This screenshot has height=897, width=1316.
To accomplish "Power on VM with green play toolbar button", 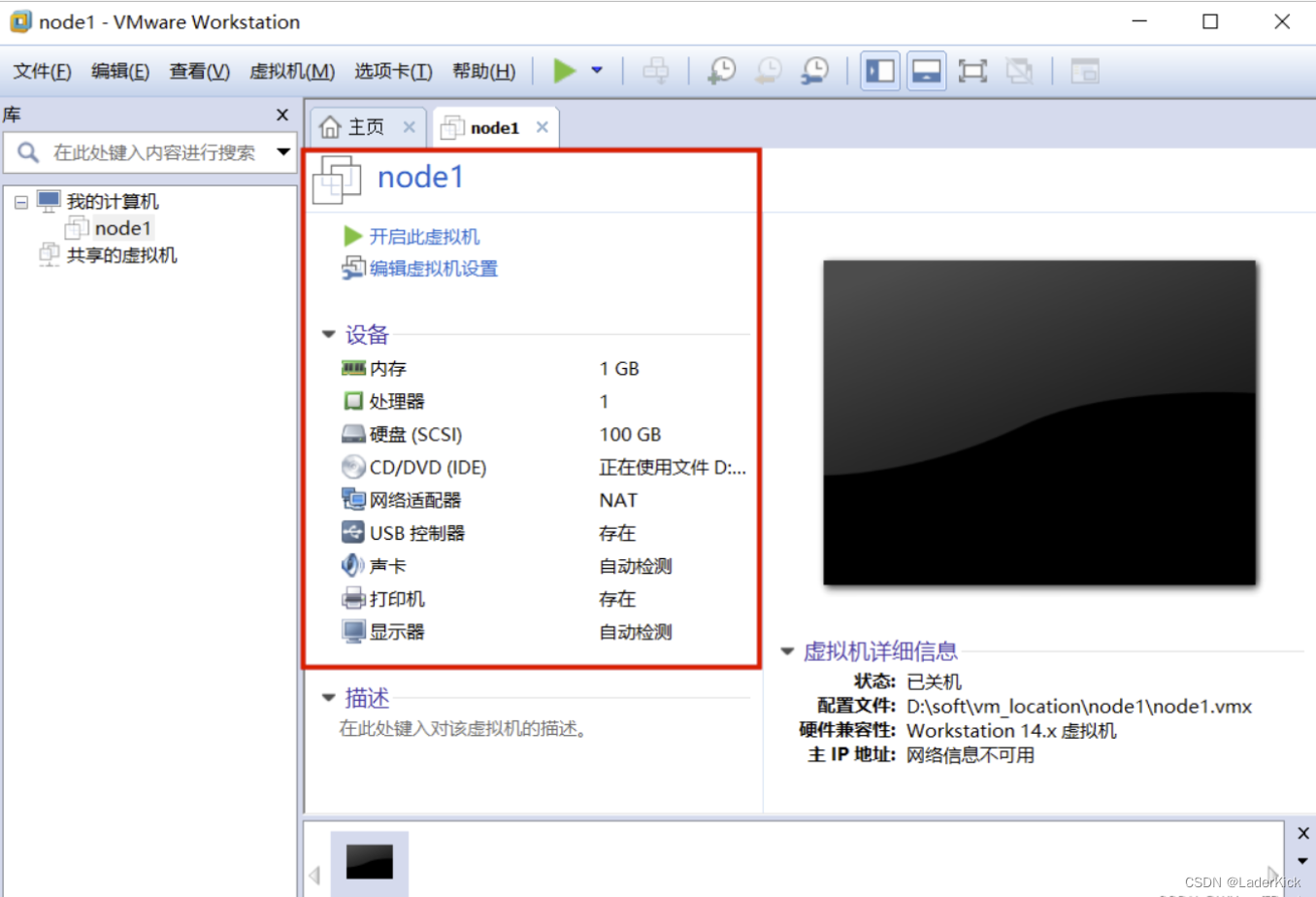I will coord(564,71).
